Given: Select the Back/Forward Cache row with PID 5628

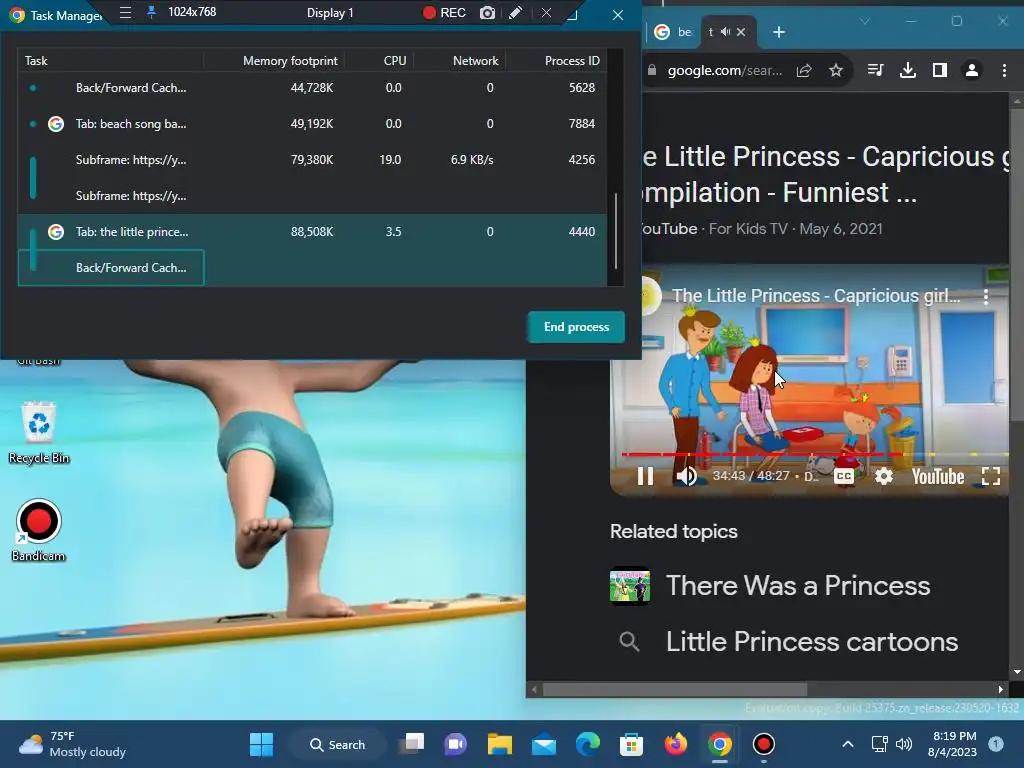Looking at the screenshot, I should tap(312, 88).
